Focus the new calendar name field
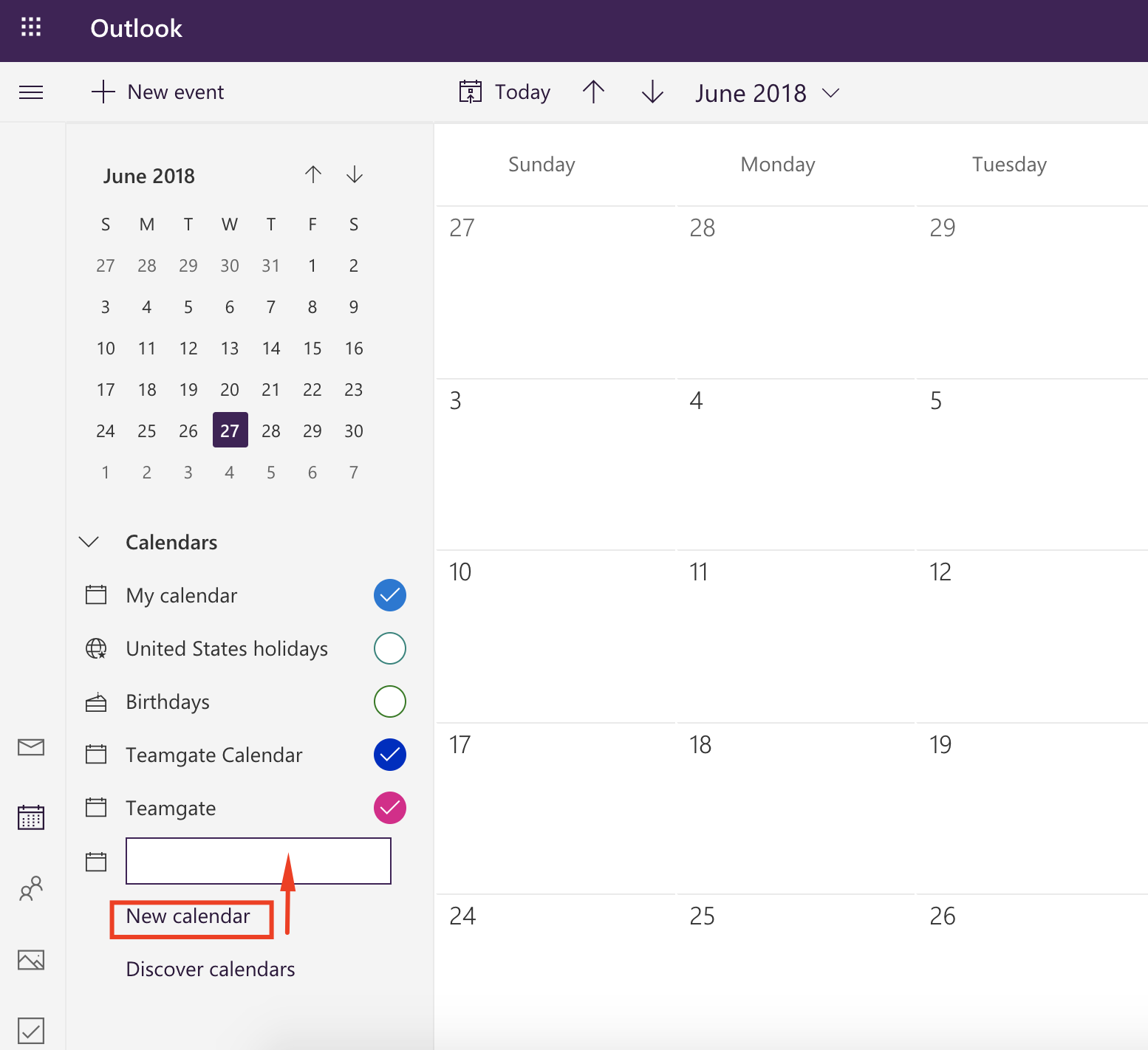This screenshot has width=1148, height=1050. tap(259, 861)
